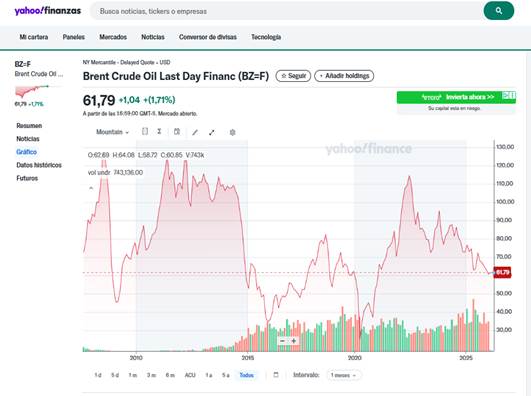Click the search input field
531x396 pixels.
(x=286, y=11)
